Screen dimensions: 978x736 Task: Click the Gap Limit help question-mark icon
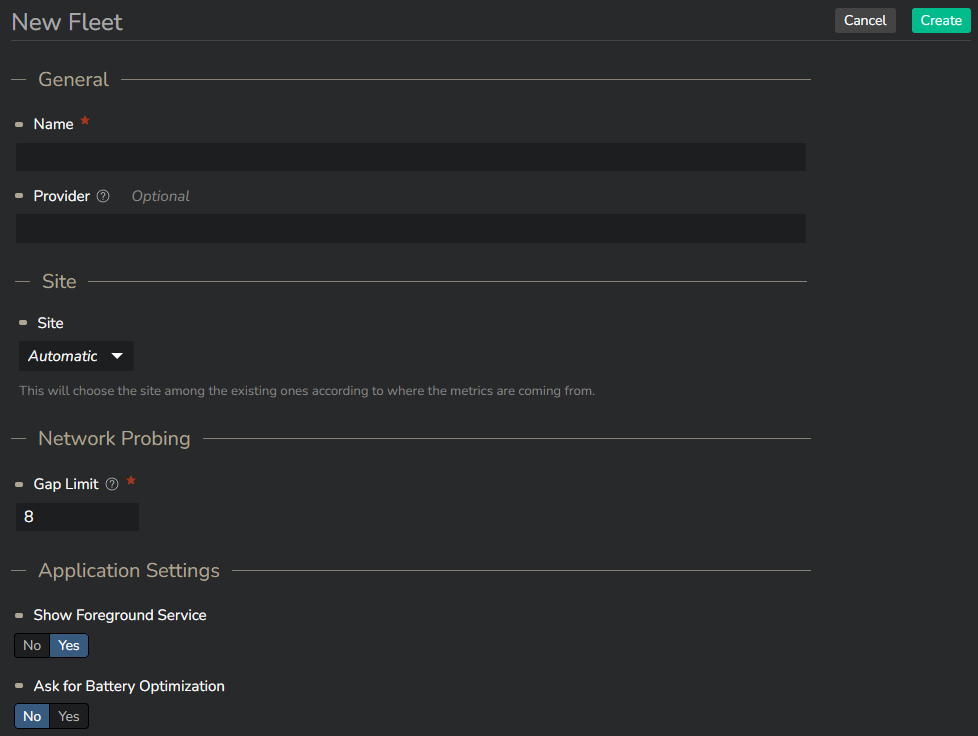pos(112,484)
